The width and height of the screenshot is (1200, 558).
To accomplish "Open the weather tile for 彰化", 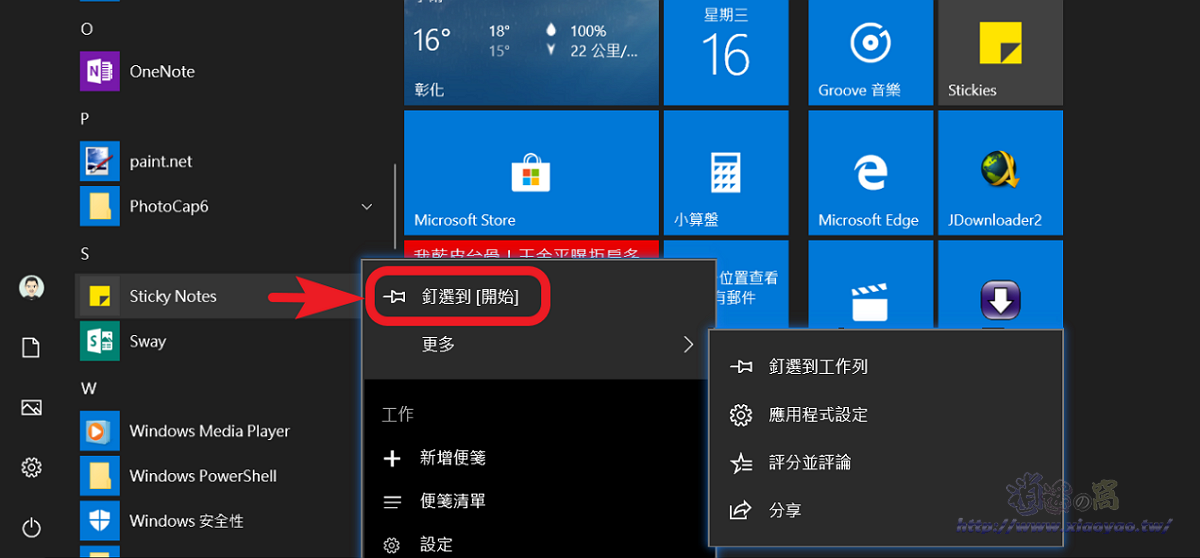I will tap(531, 52).
